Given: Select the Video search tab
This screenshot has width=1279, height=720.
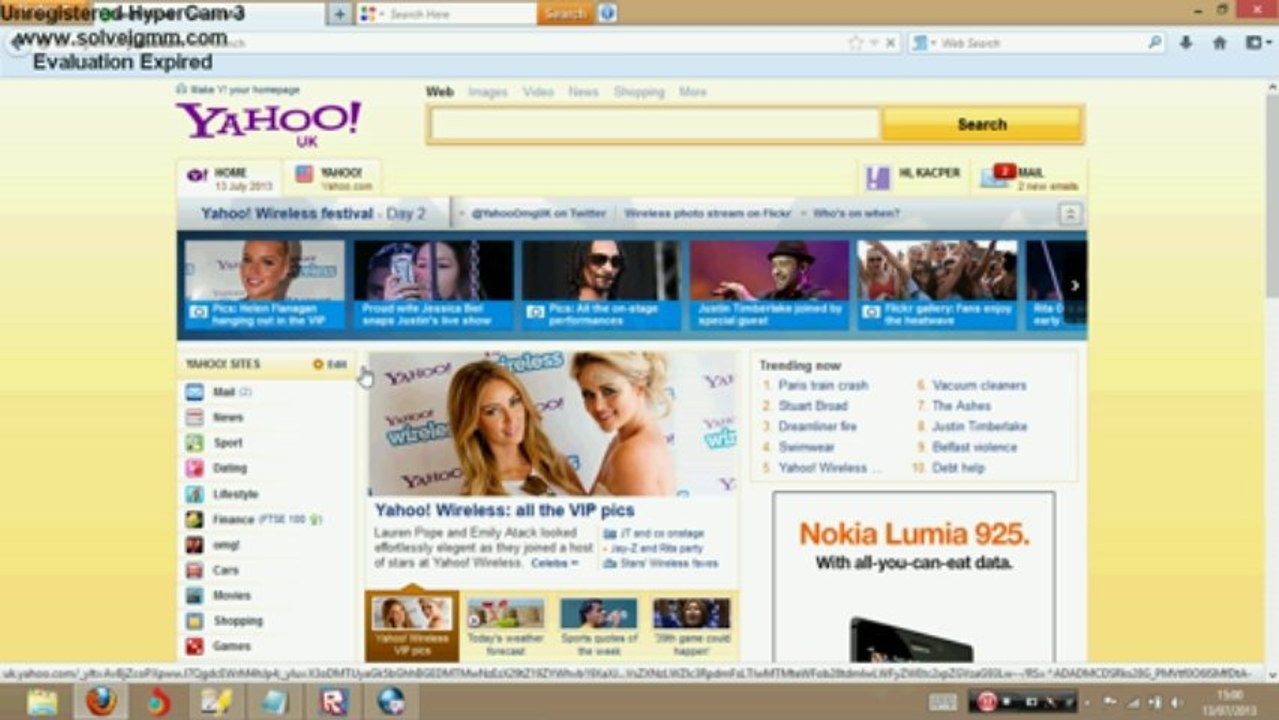Looking at the screenshot, I should pos(538,92).
